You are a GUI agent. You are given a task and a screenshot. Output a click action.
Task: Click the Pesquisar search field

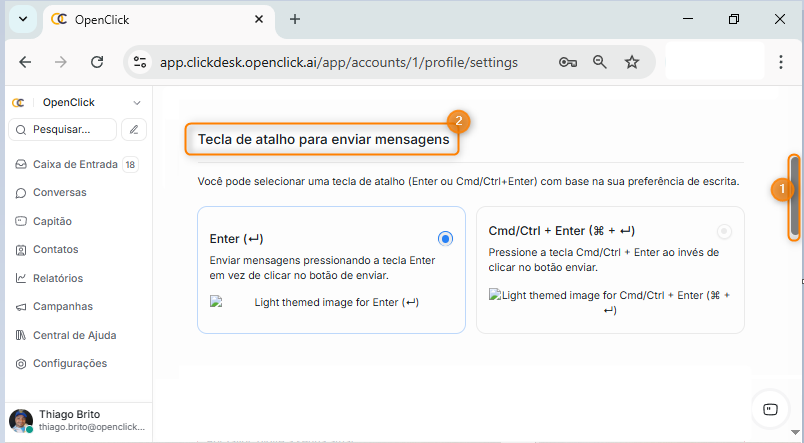(61, 129)
